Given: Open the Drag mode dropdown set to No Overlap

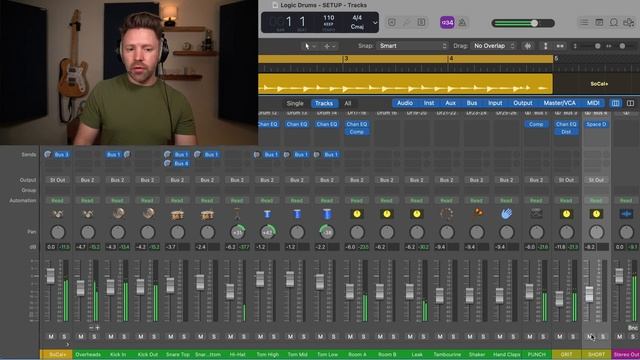Looking at the screenshot, I should coord(493,46).
